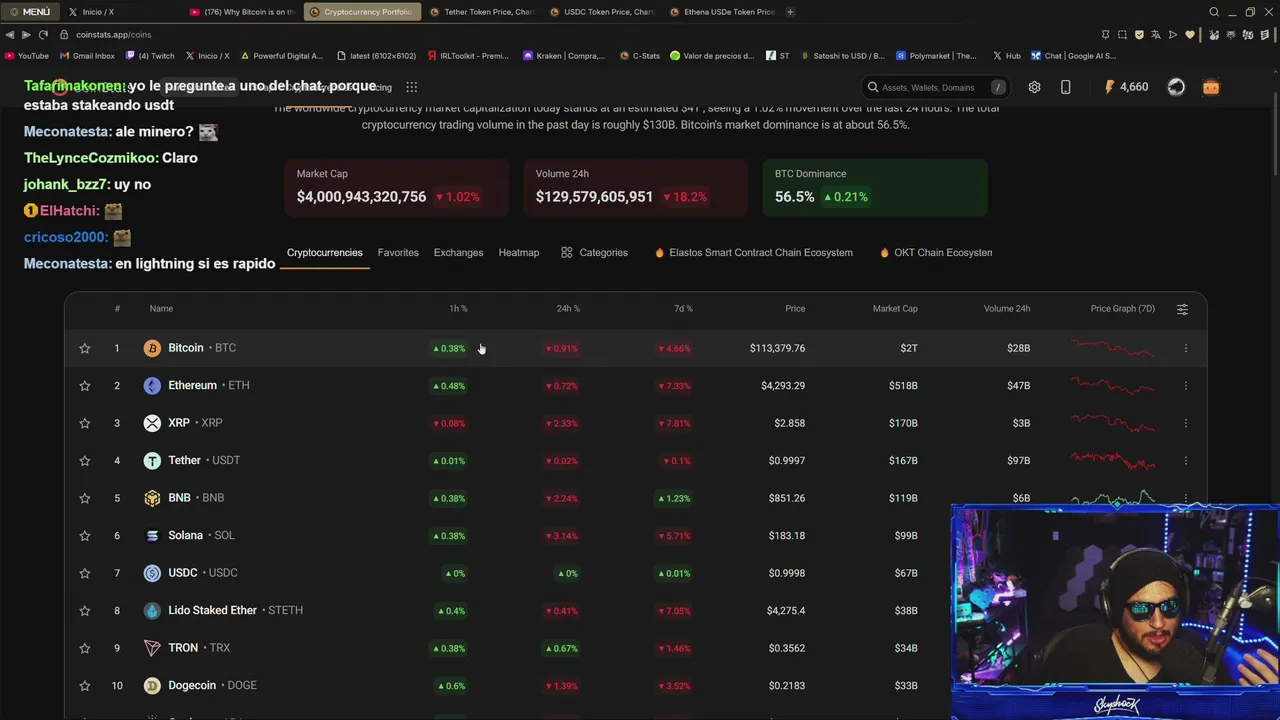Click the browser forward arrow

pos(26,34)
